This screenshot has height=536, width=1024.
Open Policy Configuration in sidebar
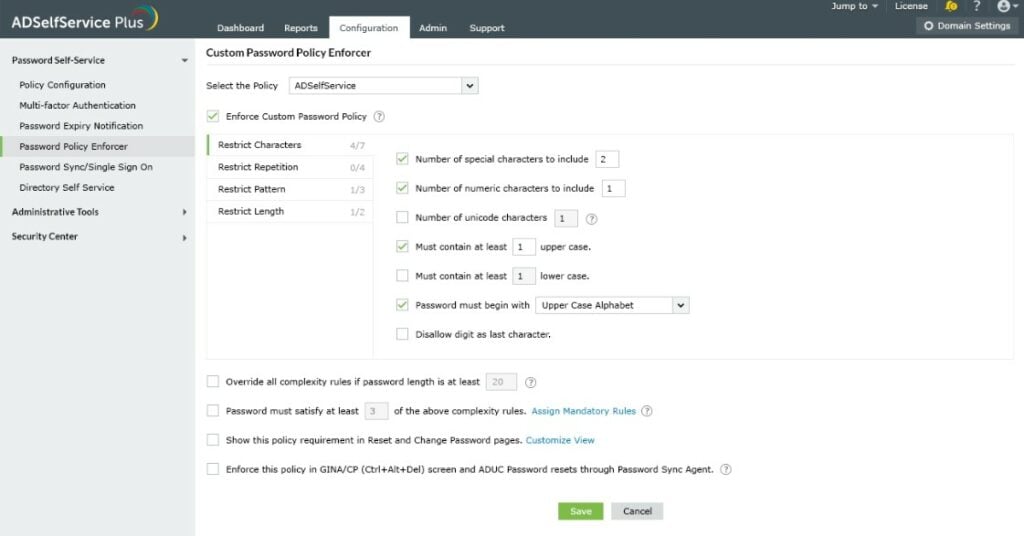[x=62, y=85]
